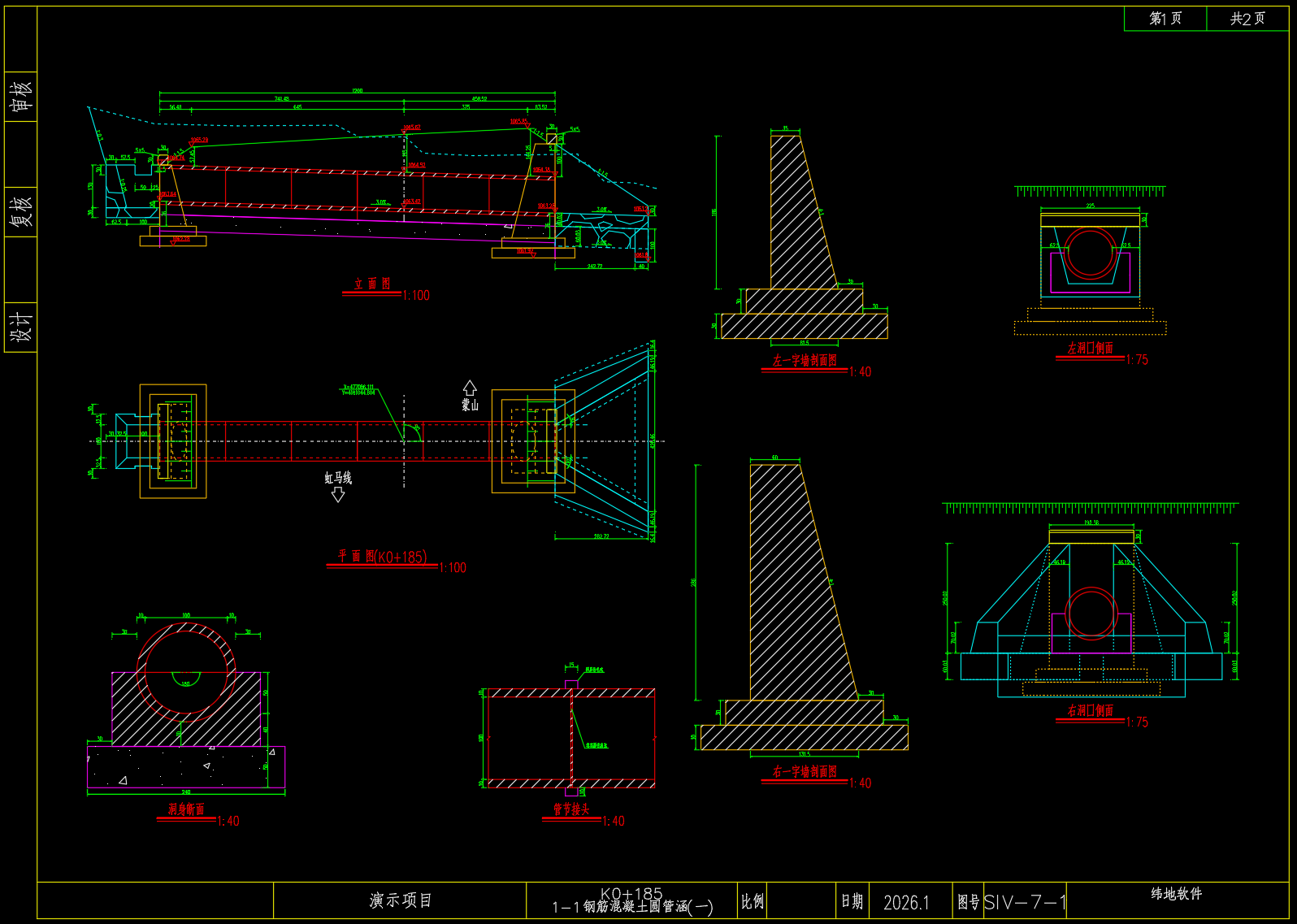This screenshot has width=1297, height=924.
Task: Click the 设计 cell in left margin
Action: (x=21, y=327)
